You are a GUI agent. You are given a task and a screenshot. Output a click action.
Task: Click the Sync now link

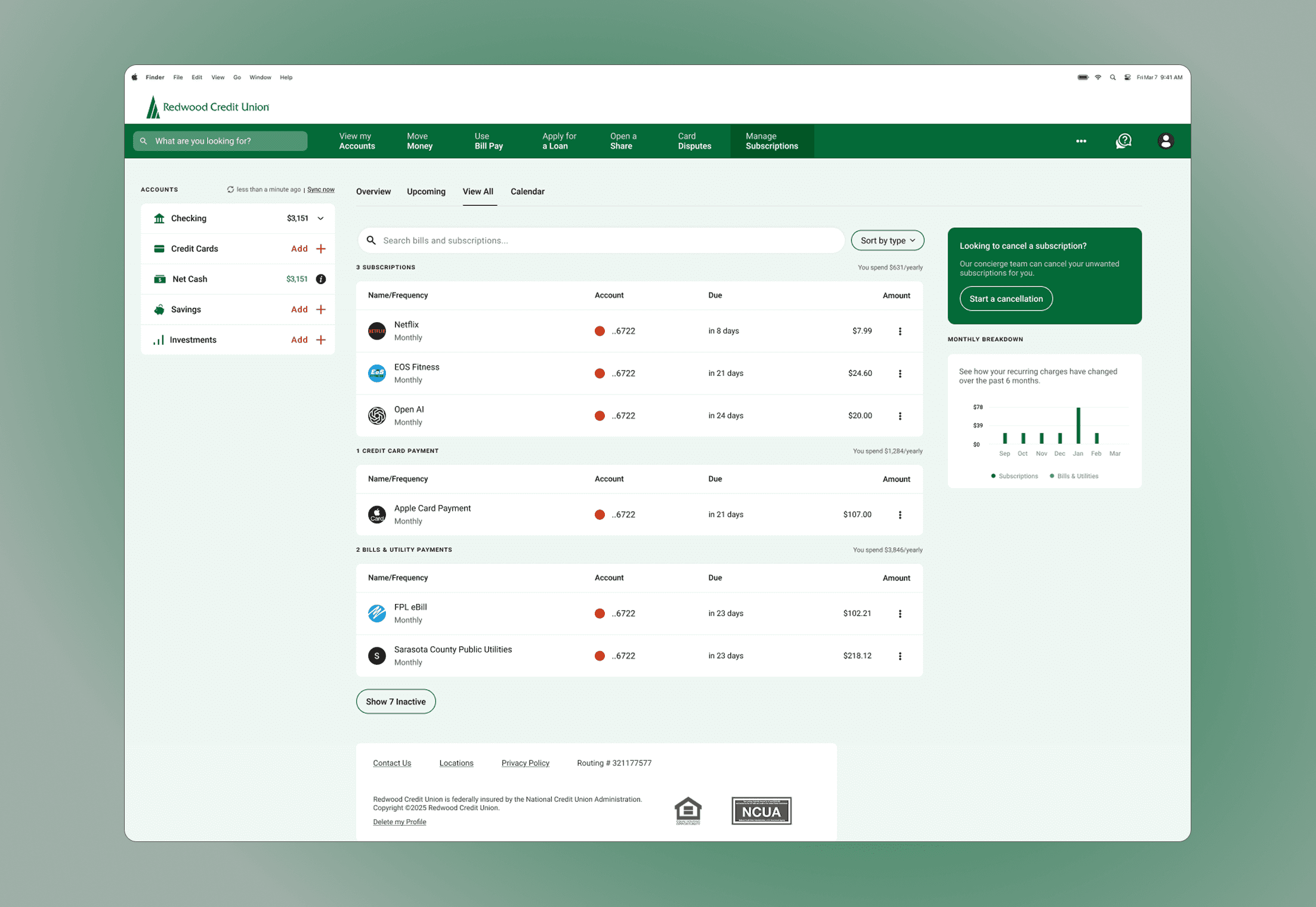(x=320, y=190)
